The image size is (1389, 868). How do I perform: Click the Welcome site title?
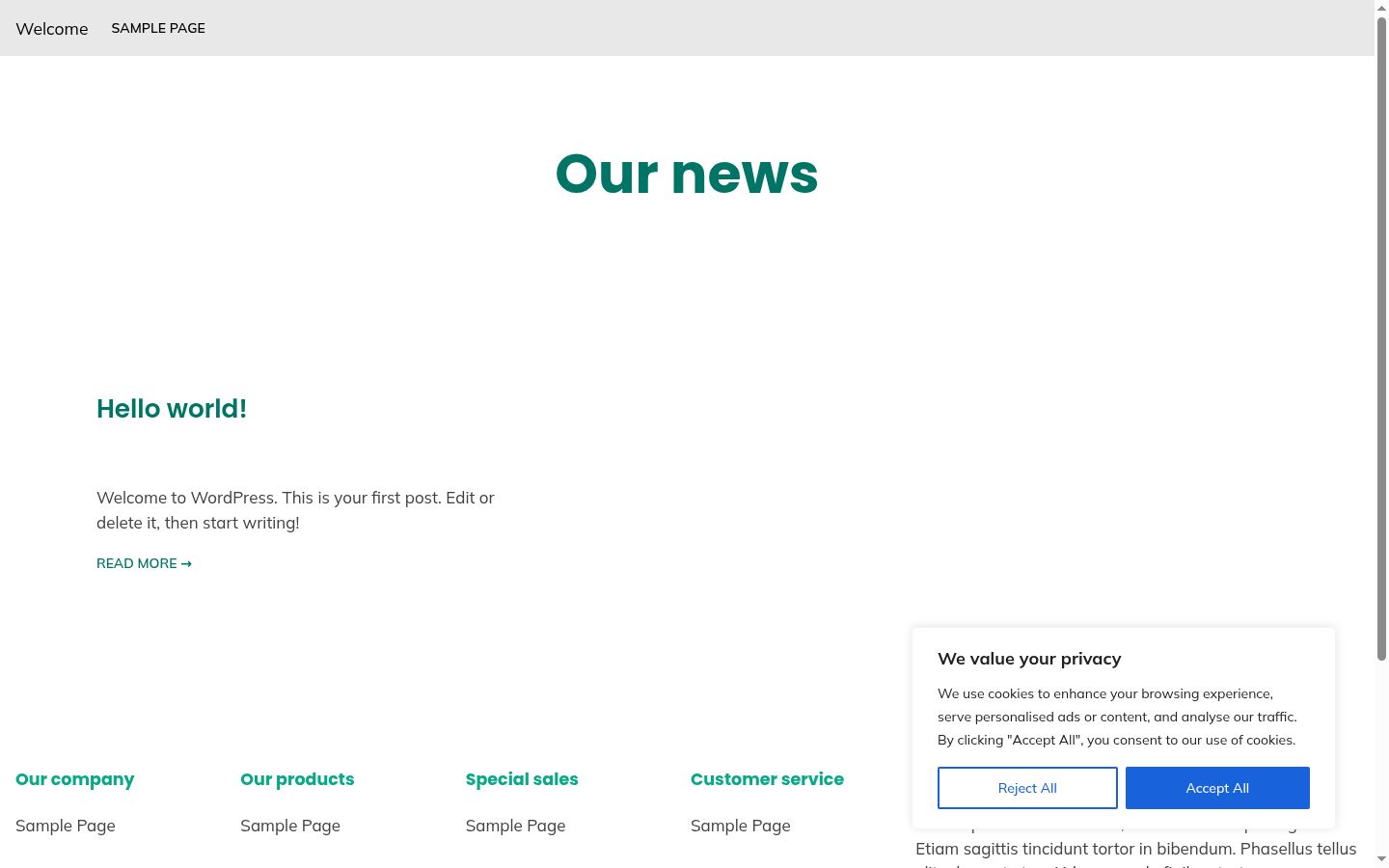[52, 29]
